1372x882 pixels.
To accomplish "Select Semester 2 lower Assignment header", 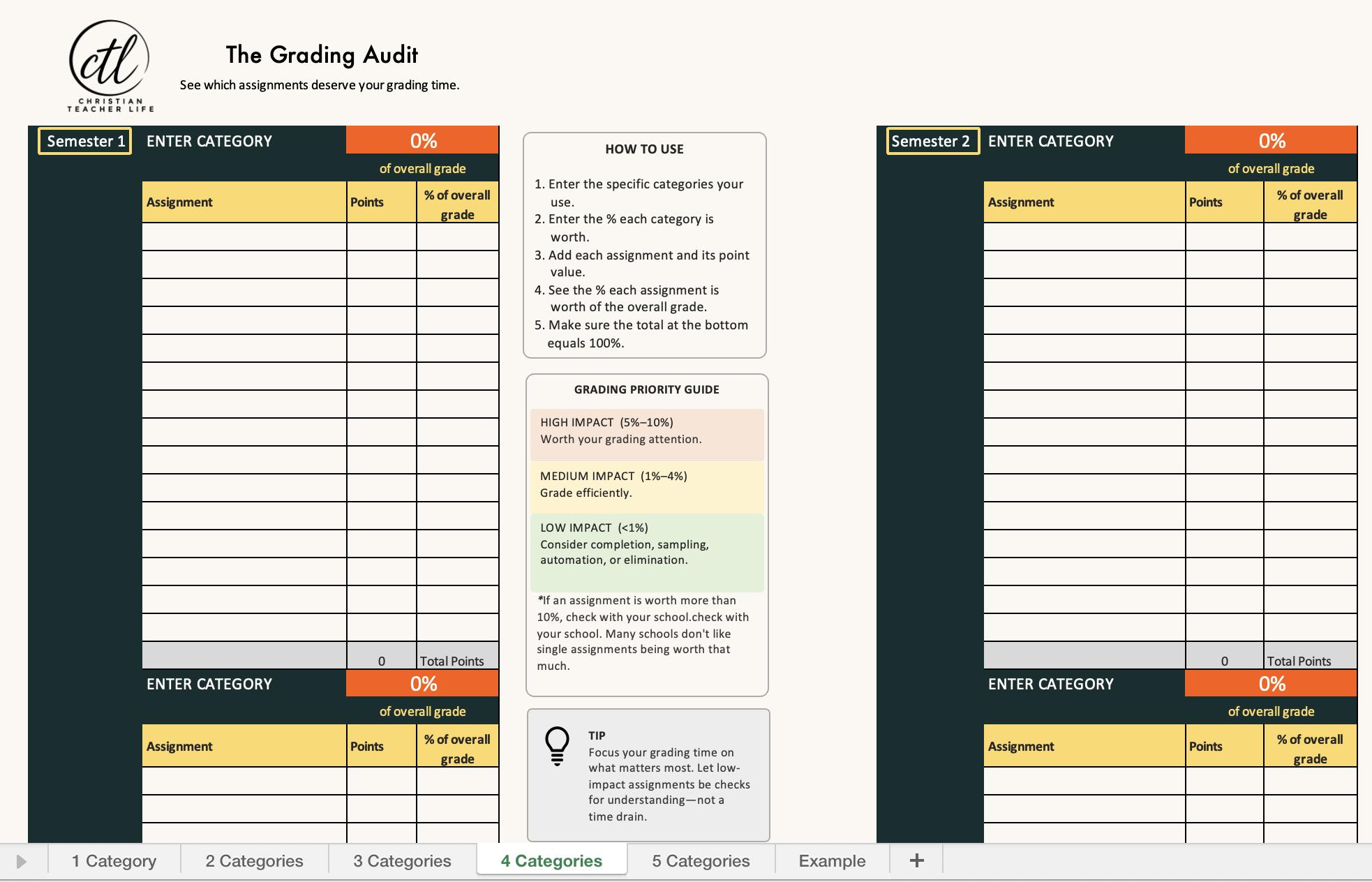I will 1084,747.
